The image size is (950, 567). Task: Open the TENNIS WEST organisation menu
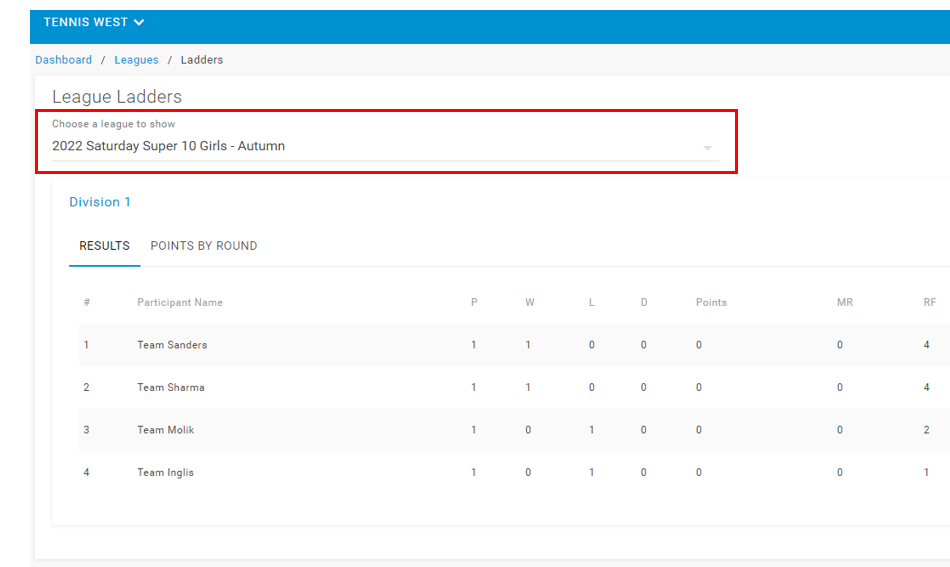tap(94, 22)
